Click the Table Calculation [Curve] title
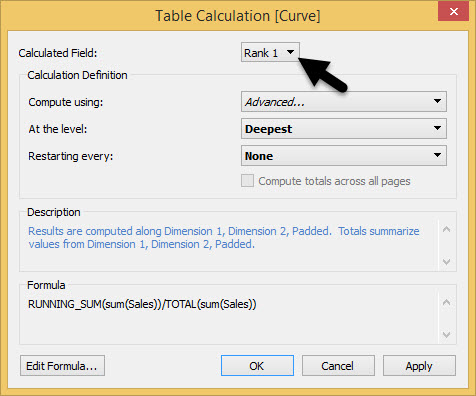476x396 pixels. tap(238, 16)
